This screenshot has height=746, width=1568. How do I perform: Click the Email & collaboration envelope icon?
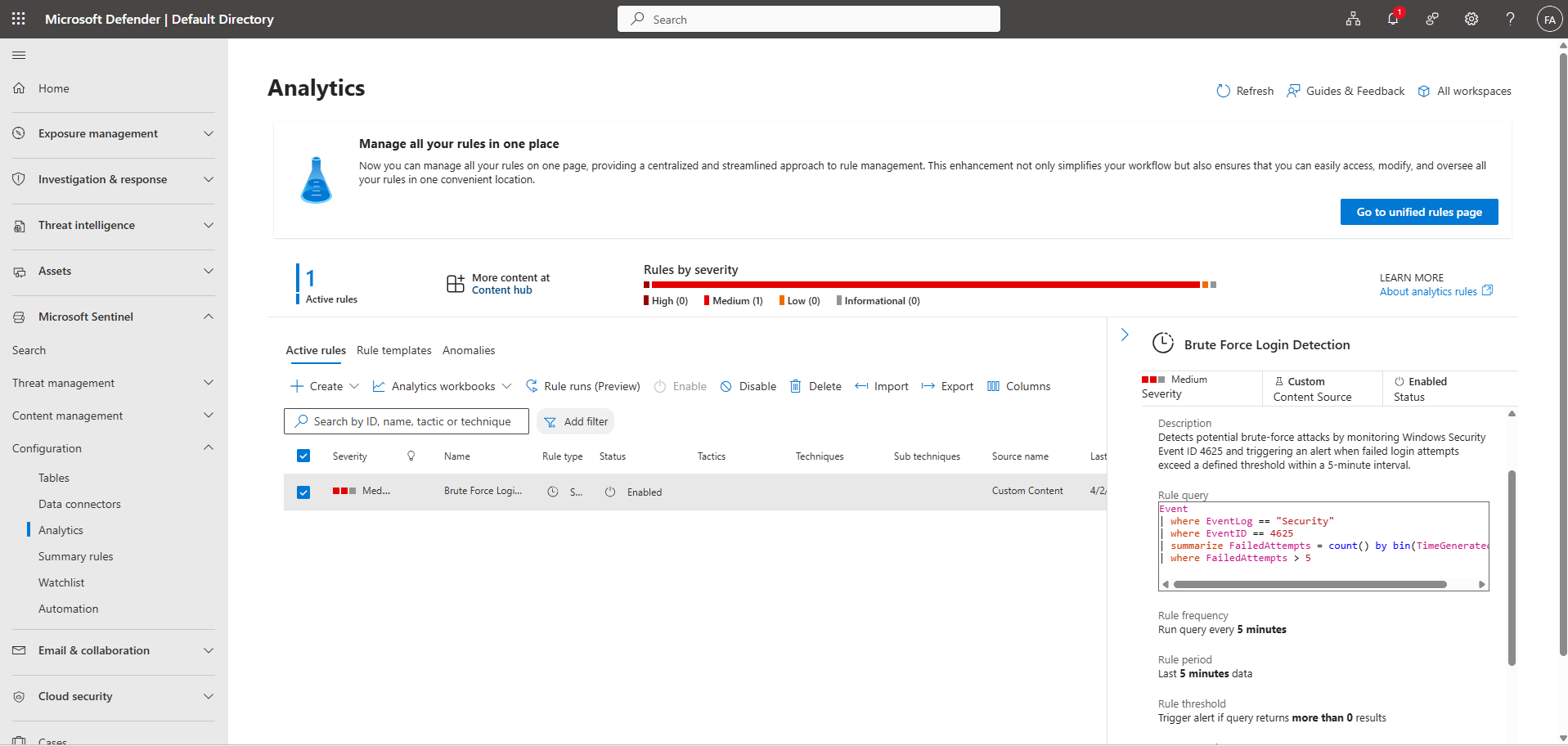coord(19,650)
